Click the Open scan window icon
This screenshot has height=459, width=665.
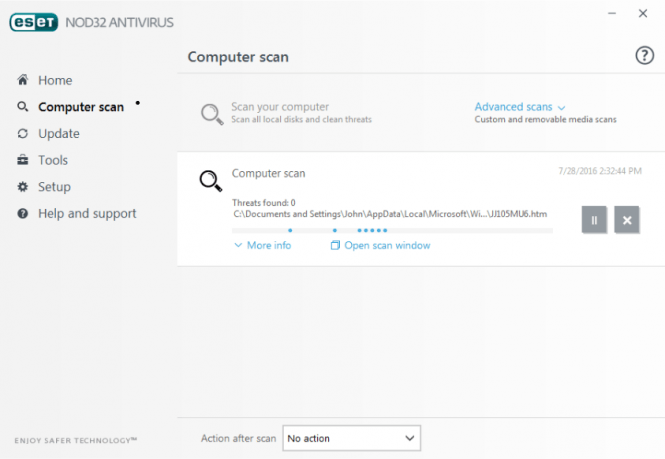pos(335,245)
